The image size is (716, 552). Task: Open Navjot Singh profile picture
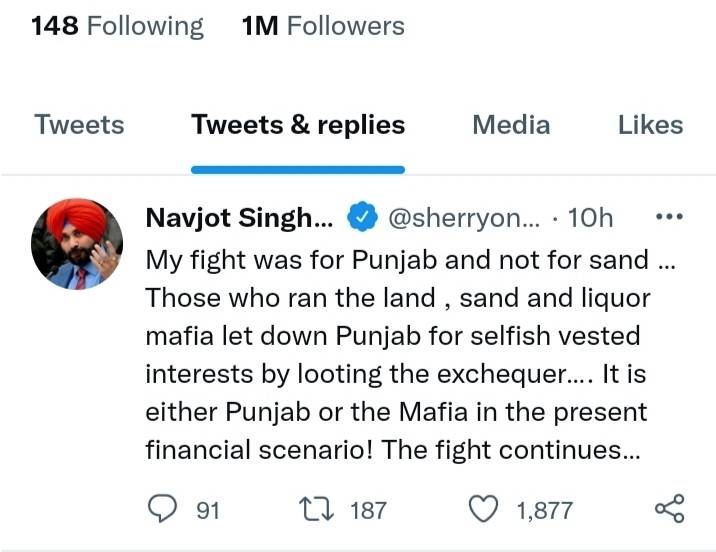(x=77, y=244)
